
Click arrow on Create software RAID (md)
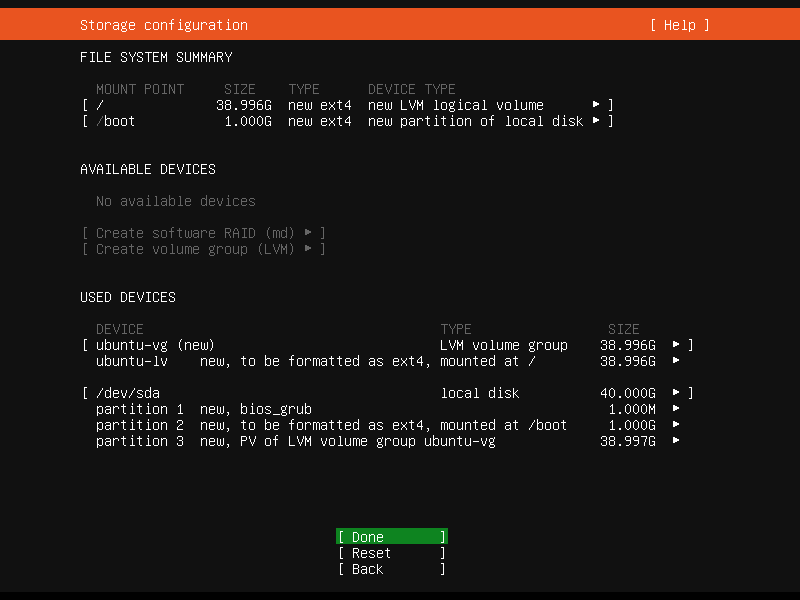[308, 233]
